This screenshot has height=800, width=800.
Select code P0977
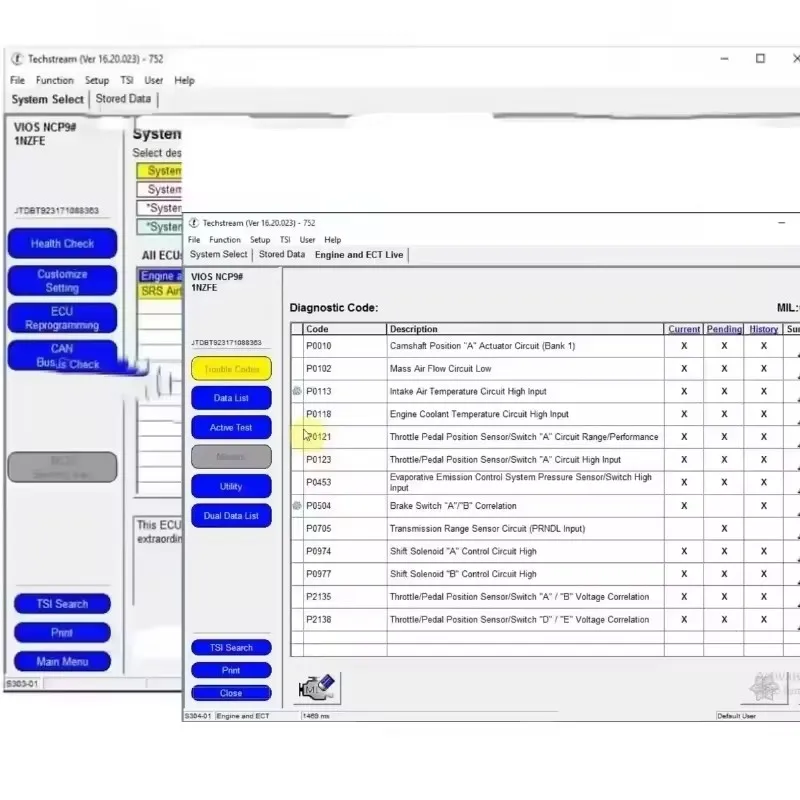coord(318,574)
